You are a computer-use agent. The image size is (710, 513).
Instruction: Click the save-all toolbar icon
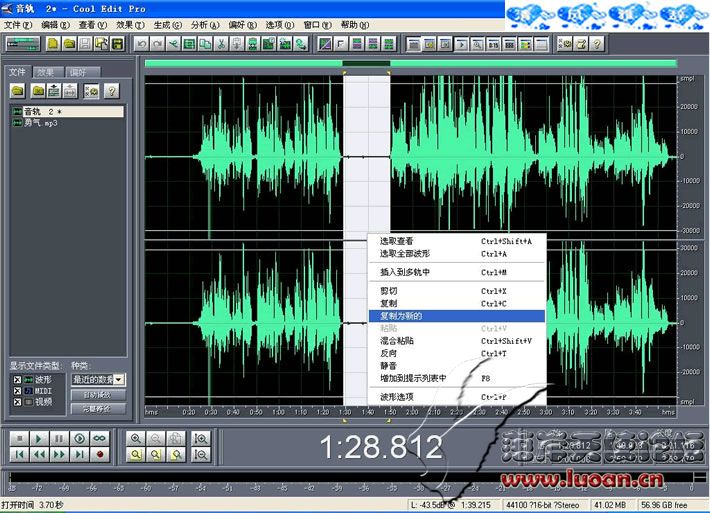pos(117,44)
